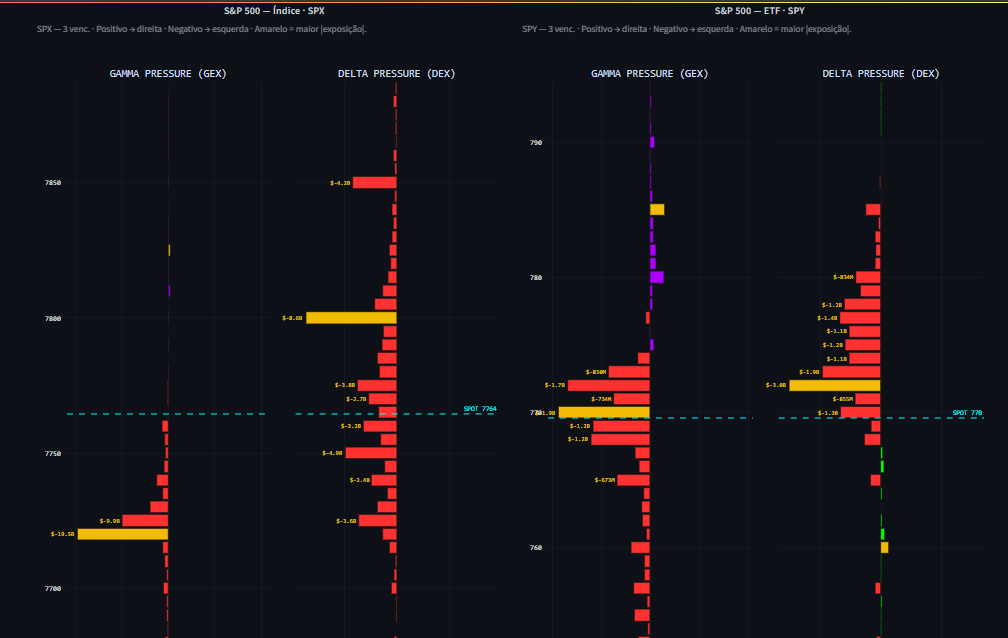
Task: Click the $-1.7B bar in SPY GEX
Action: (609, 385)
